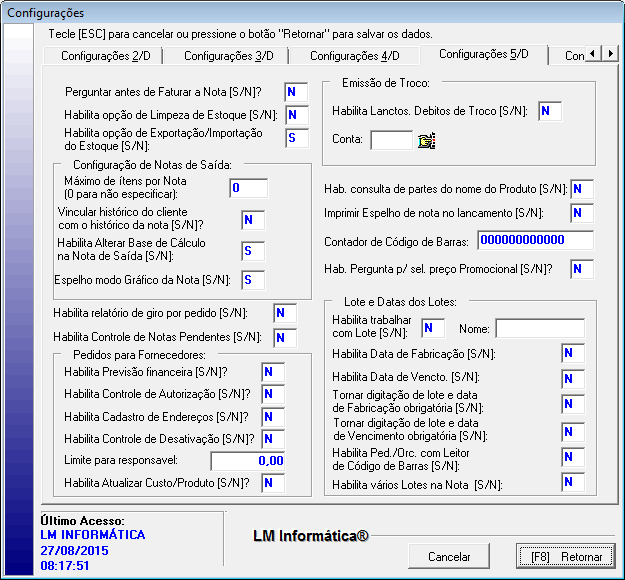The image size is (625, 580).
Task: Toggle Habilita Previsão financeira S/N field
Action: [273, 372]
